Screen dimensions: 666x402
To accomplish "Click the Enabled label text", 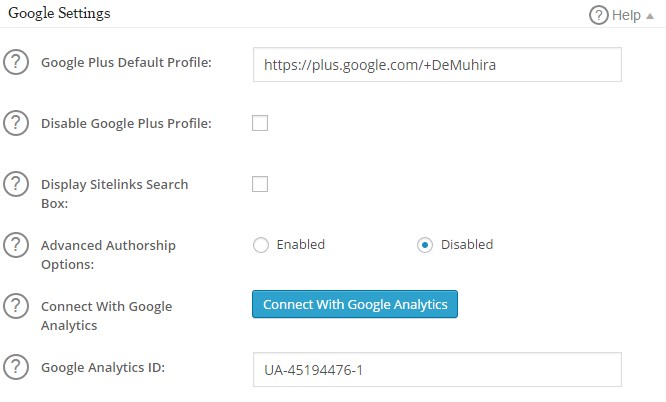I will click(x=301, y=244).
